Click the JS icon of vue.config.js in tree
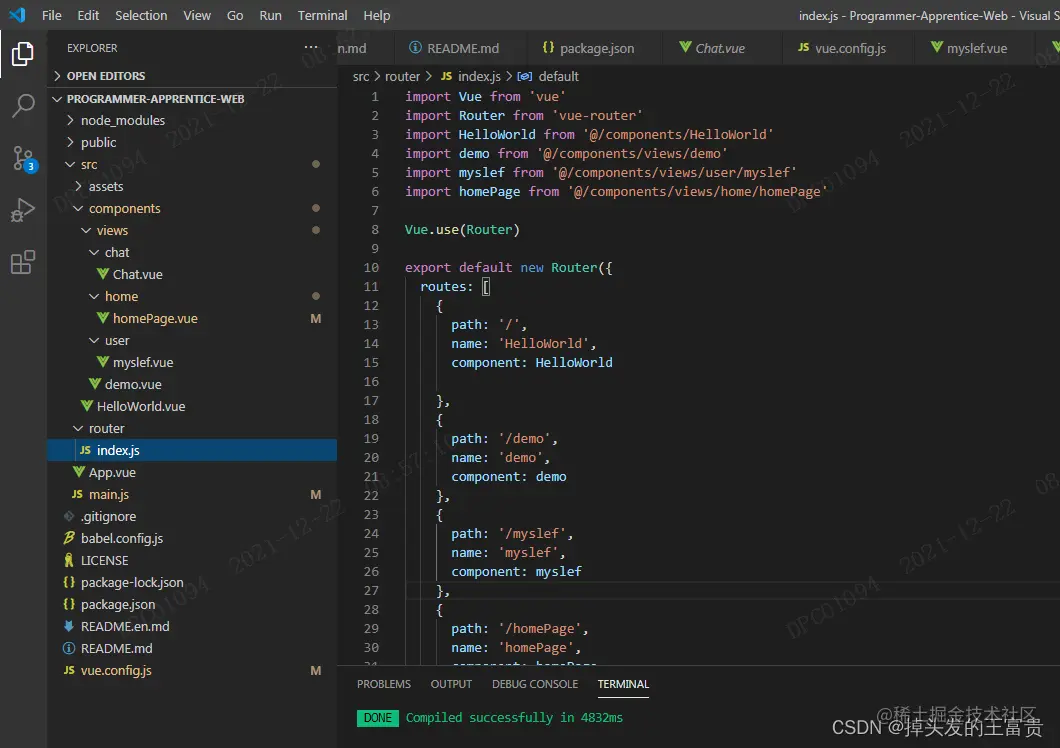 pyautogui.click(x=69, y=670)
